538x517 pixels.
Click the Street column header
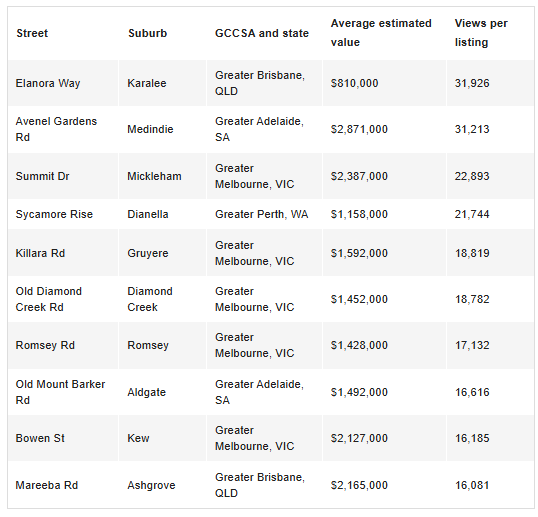[32, 33]
